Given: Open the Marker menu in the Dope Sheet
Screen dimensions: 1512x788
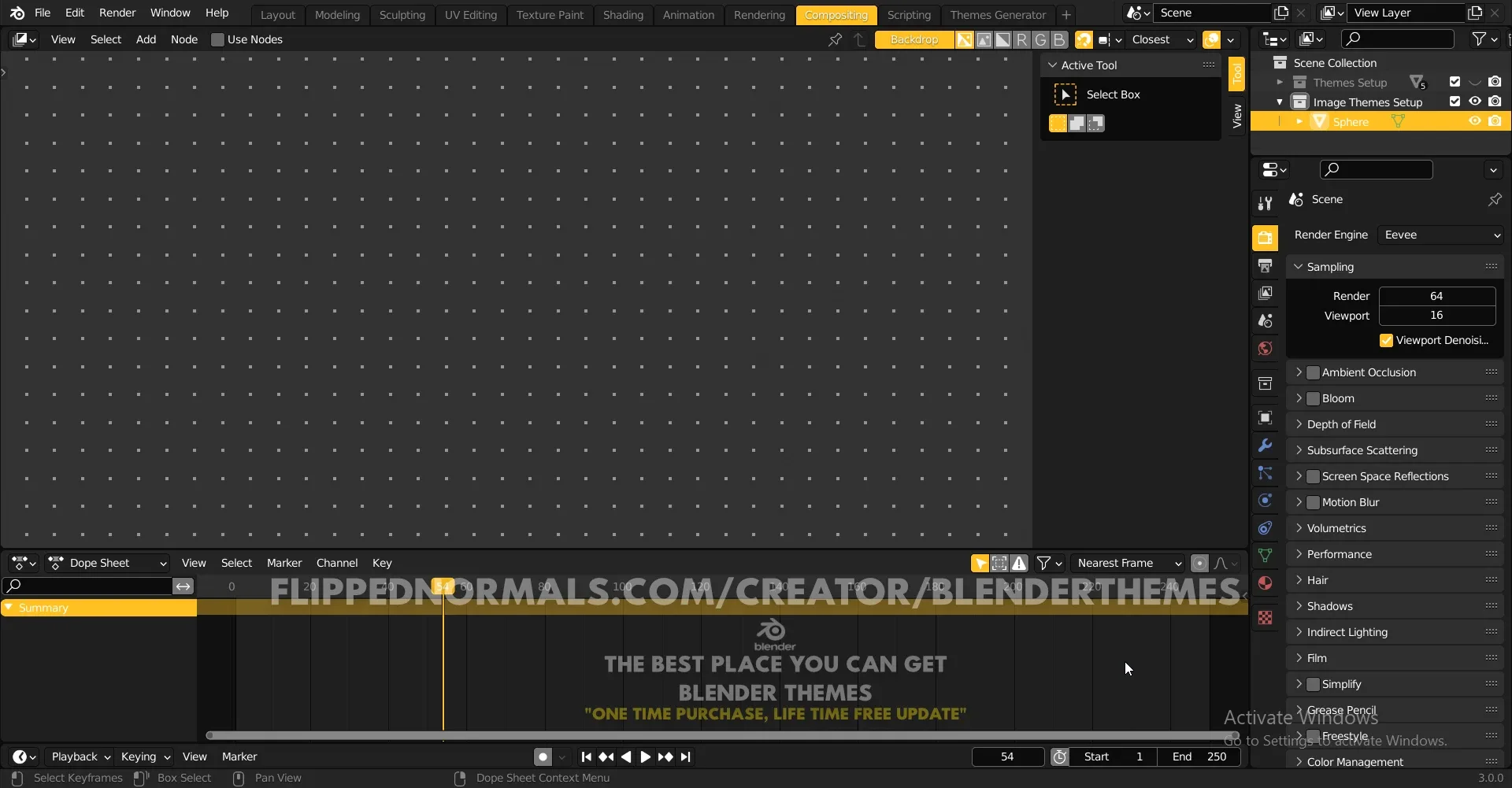Looking at the screenshot, I should [284, 562].
